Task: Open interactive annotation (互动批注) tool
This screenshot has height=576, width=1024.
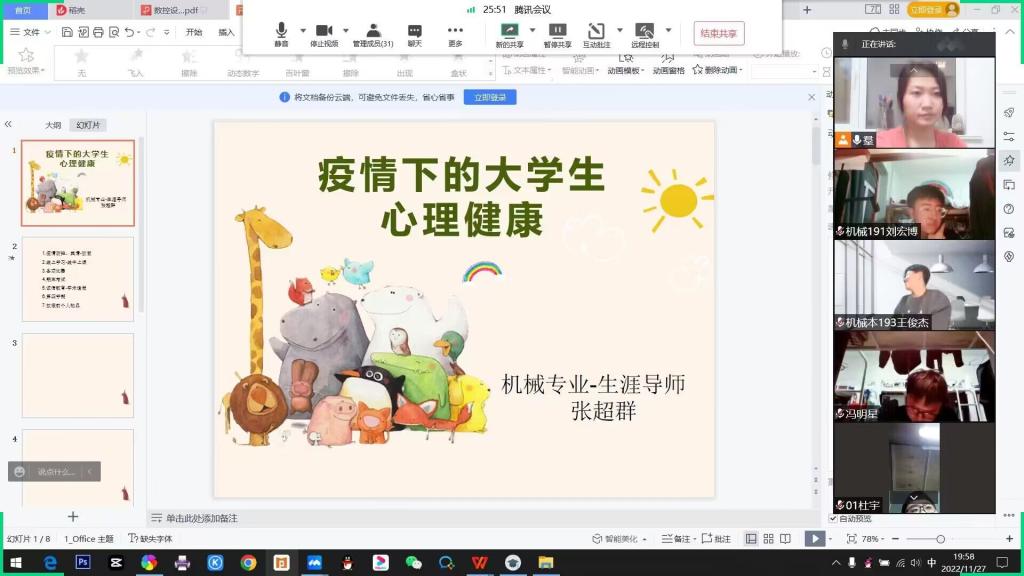Action: pyautogui.click(x=596, y=32)
